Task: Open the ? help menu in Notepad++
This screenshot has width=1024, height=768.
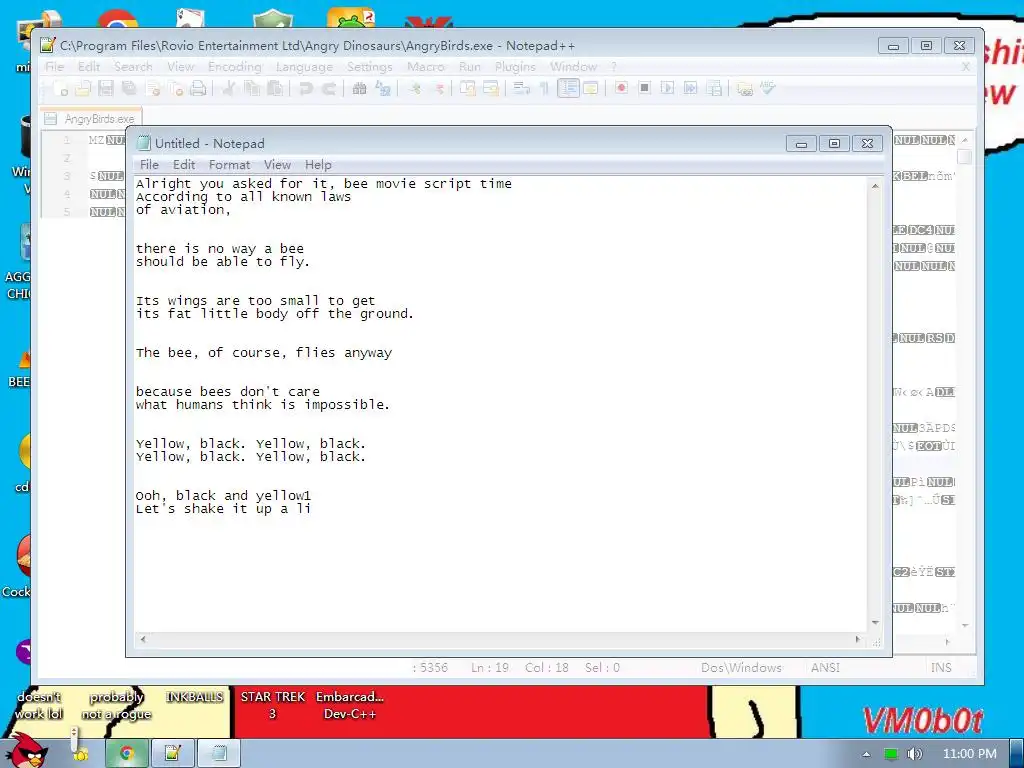Action: click(x=614, y=67)
